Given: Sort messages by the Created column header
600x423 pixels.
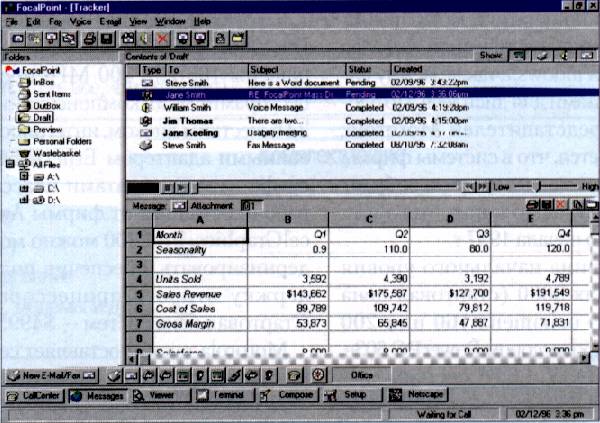Looking at the screenshot, I should (494, 70).
